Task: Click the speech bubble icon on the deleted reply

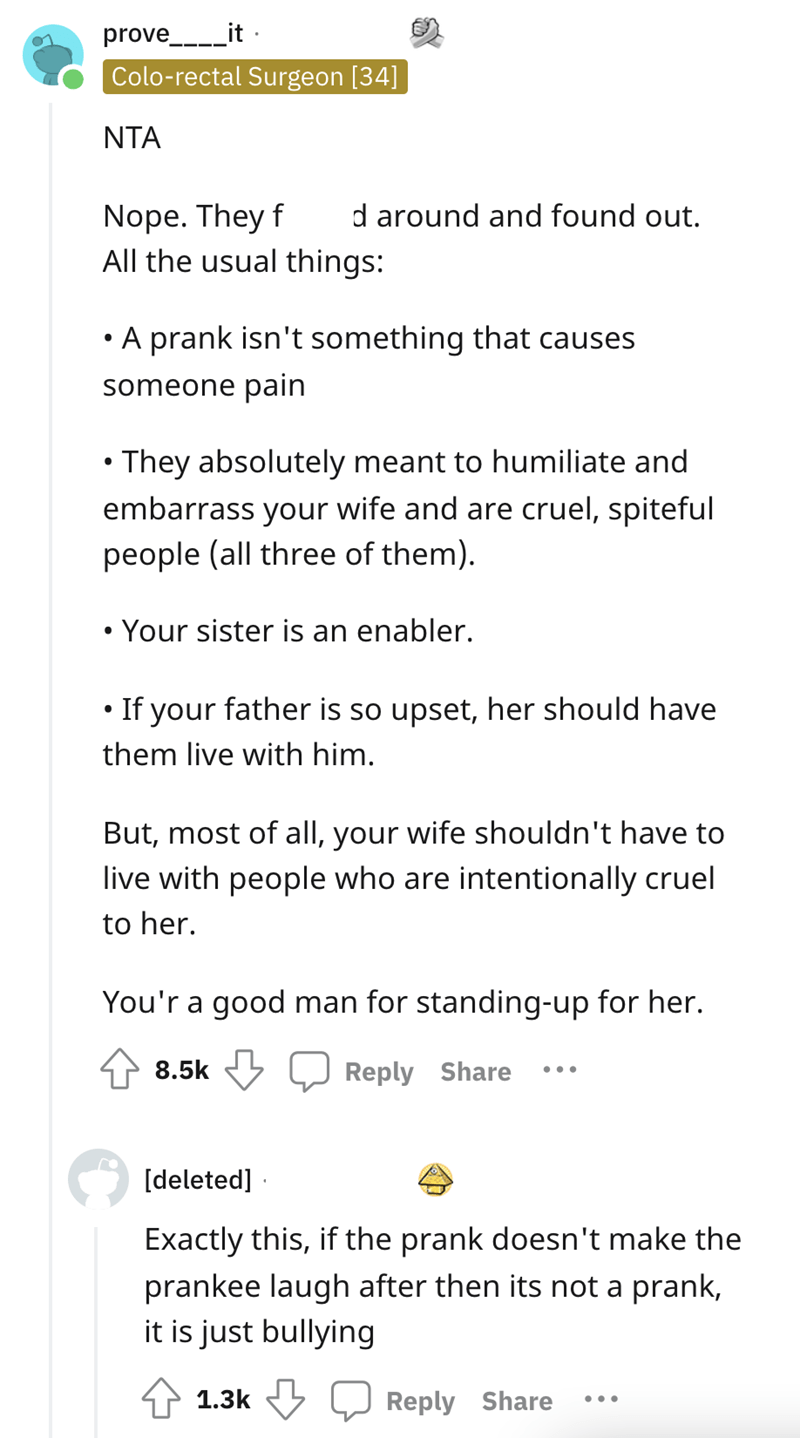Action: pyautogui.click(x=351, y=1400)
